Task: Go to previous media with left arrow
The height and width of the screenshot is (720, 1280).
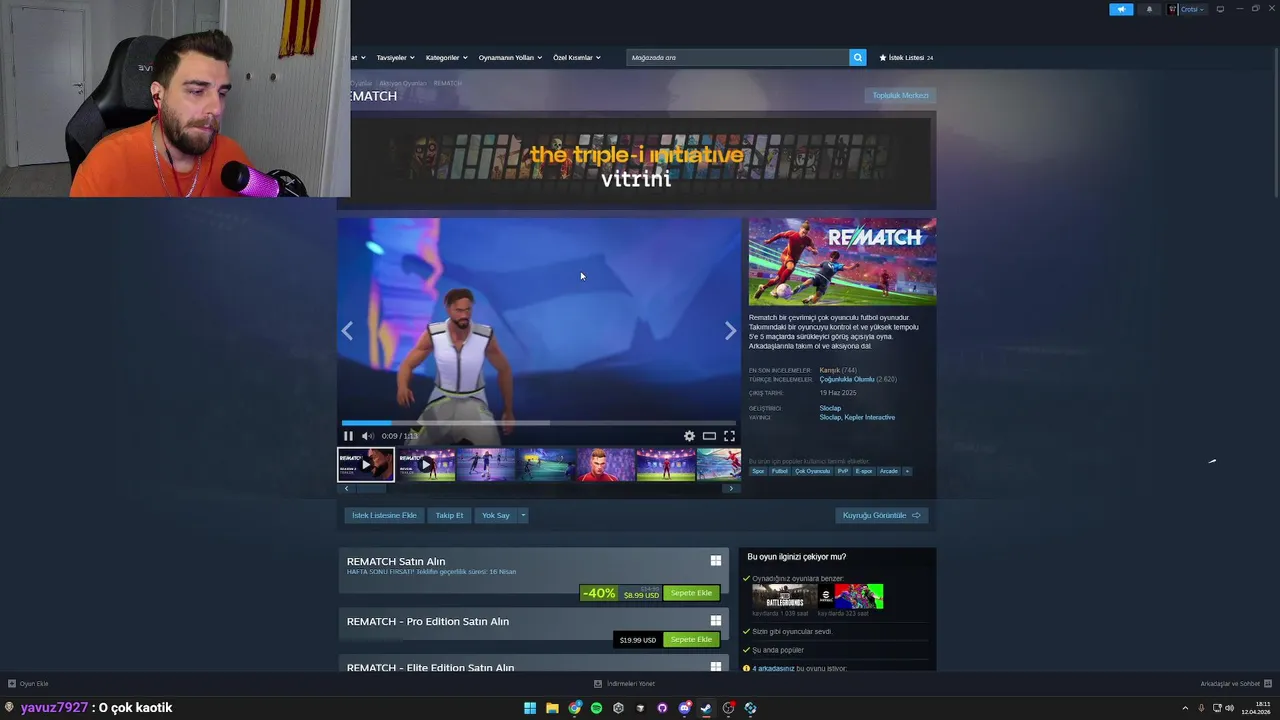Action: point(347,331)
